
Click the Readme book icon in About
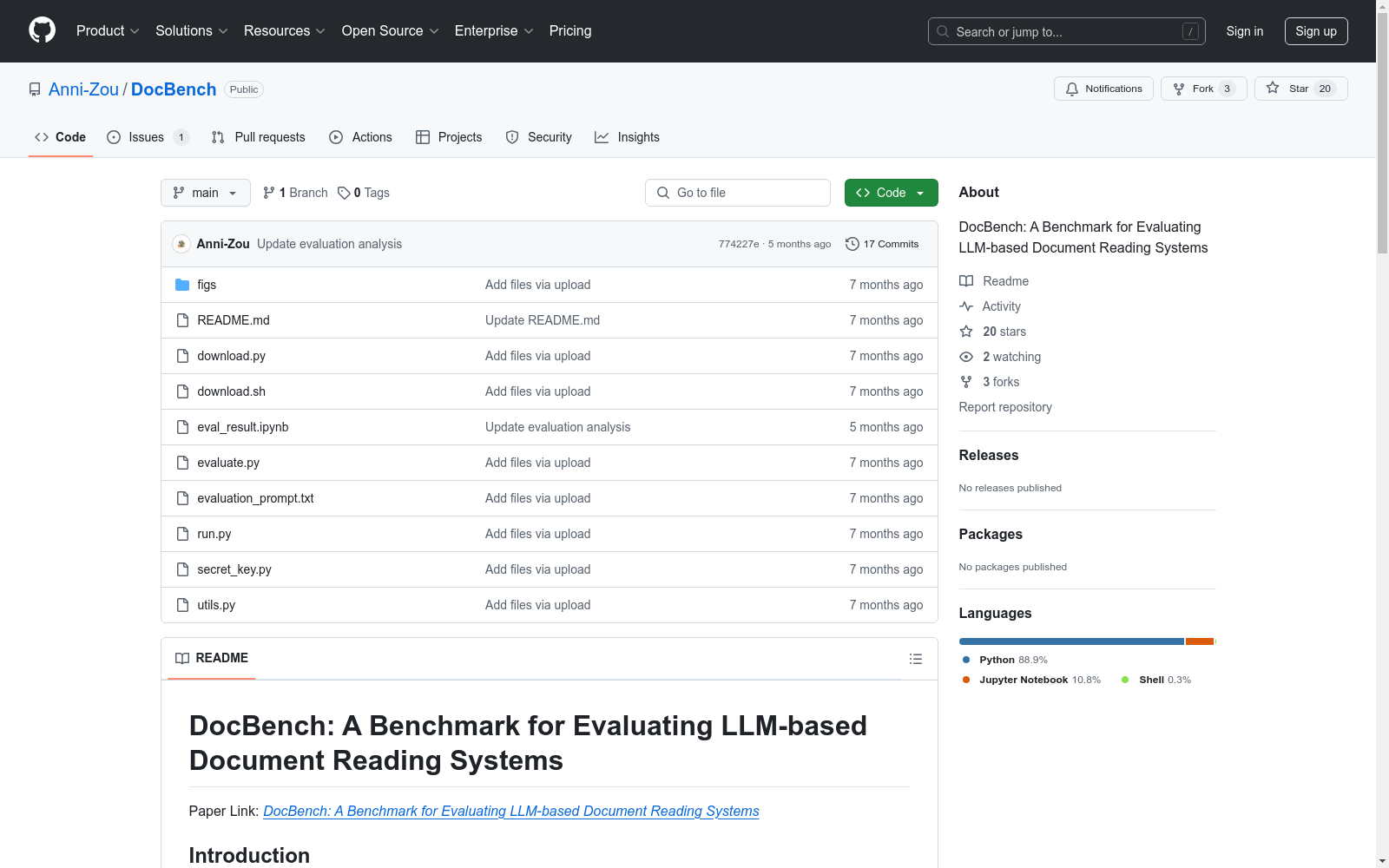pos(966,281)
